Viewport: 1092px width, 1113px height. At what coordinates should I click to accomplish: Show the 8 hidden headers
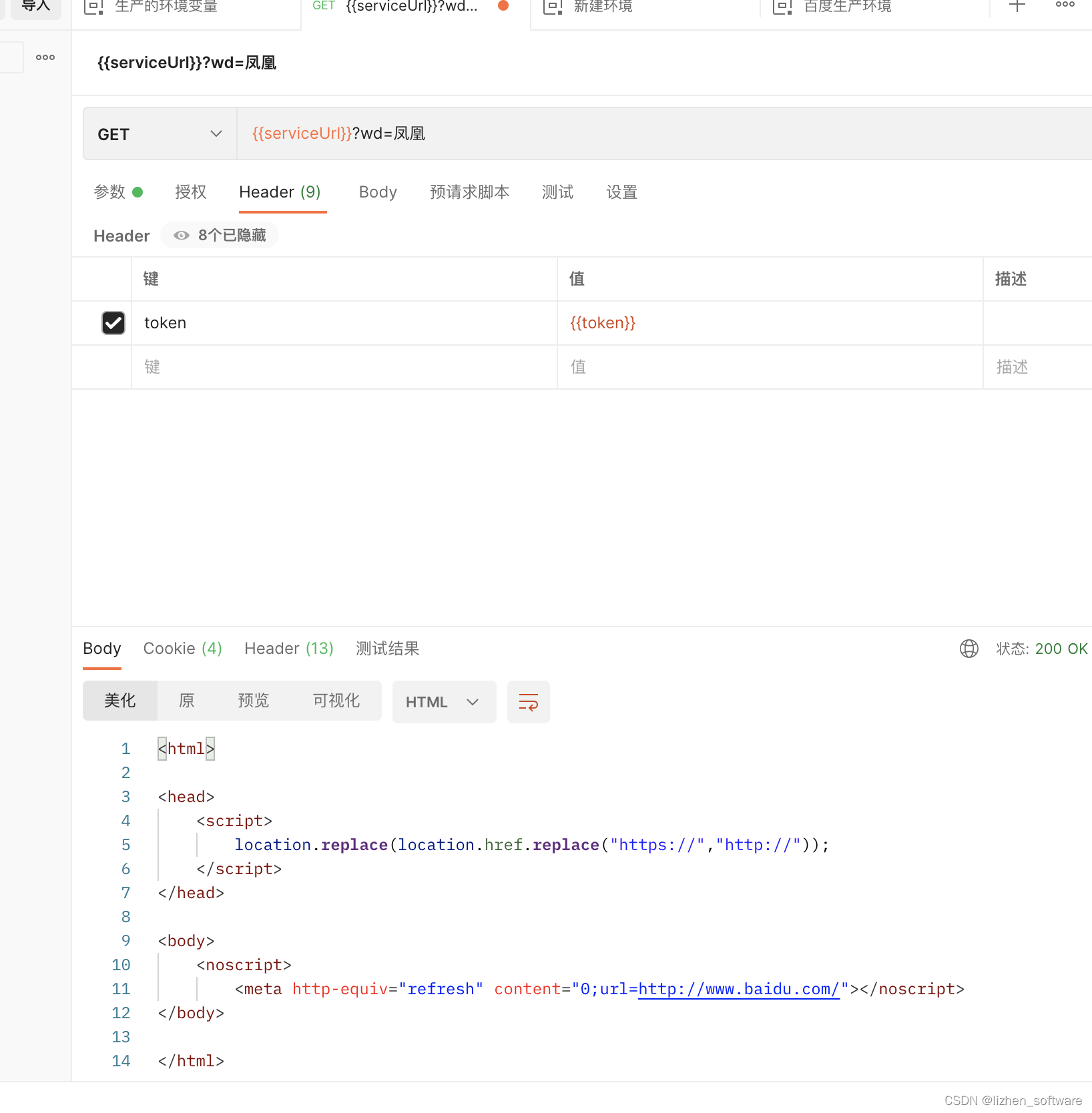tap(220, 235)
